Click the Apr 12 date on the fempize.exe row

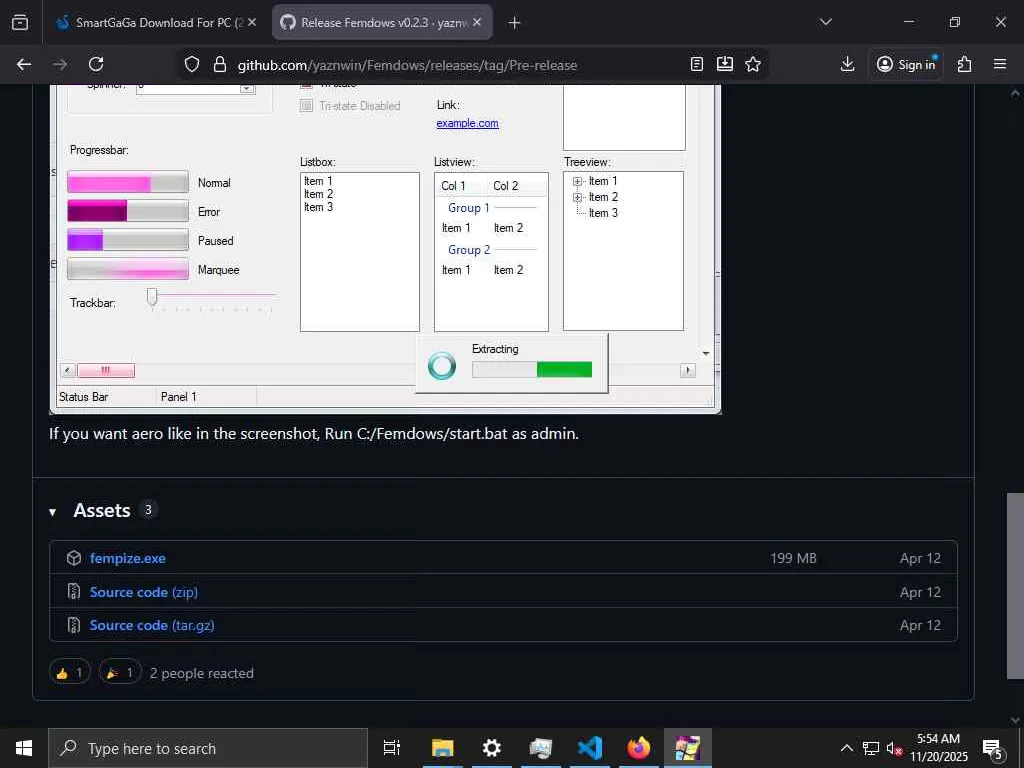(920, 558)
